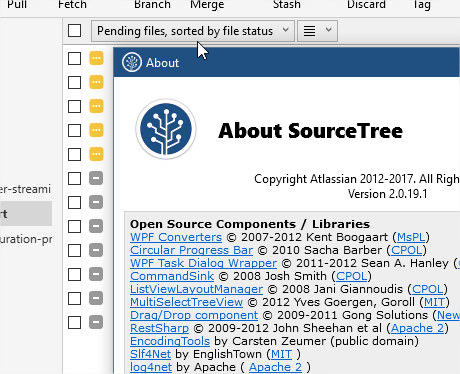Screen dimensions: 460x374
Task: Open the RestSharp link
Action: (x=160, y=328)
